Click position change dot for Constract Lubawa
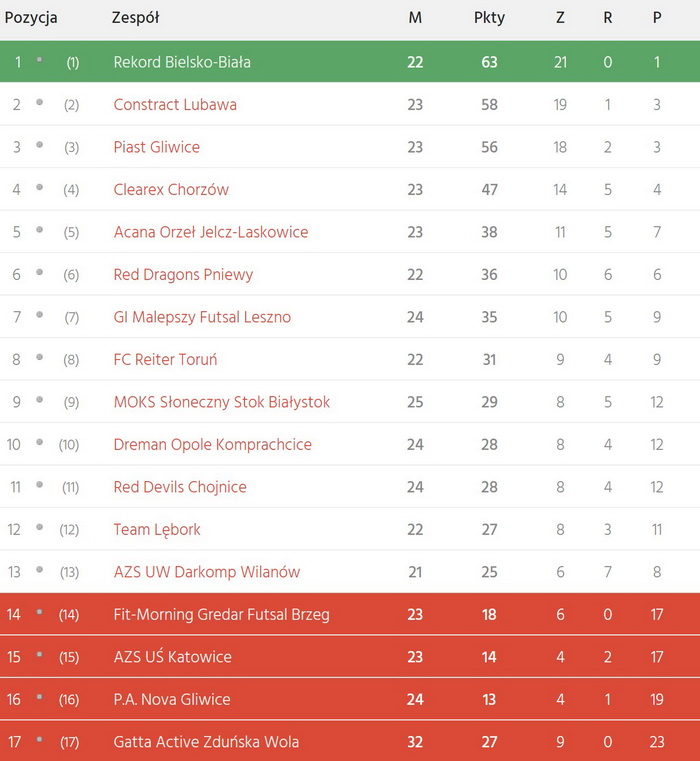This screenshot has width=700, height=761. click(x=39, y=103)
